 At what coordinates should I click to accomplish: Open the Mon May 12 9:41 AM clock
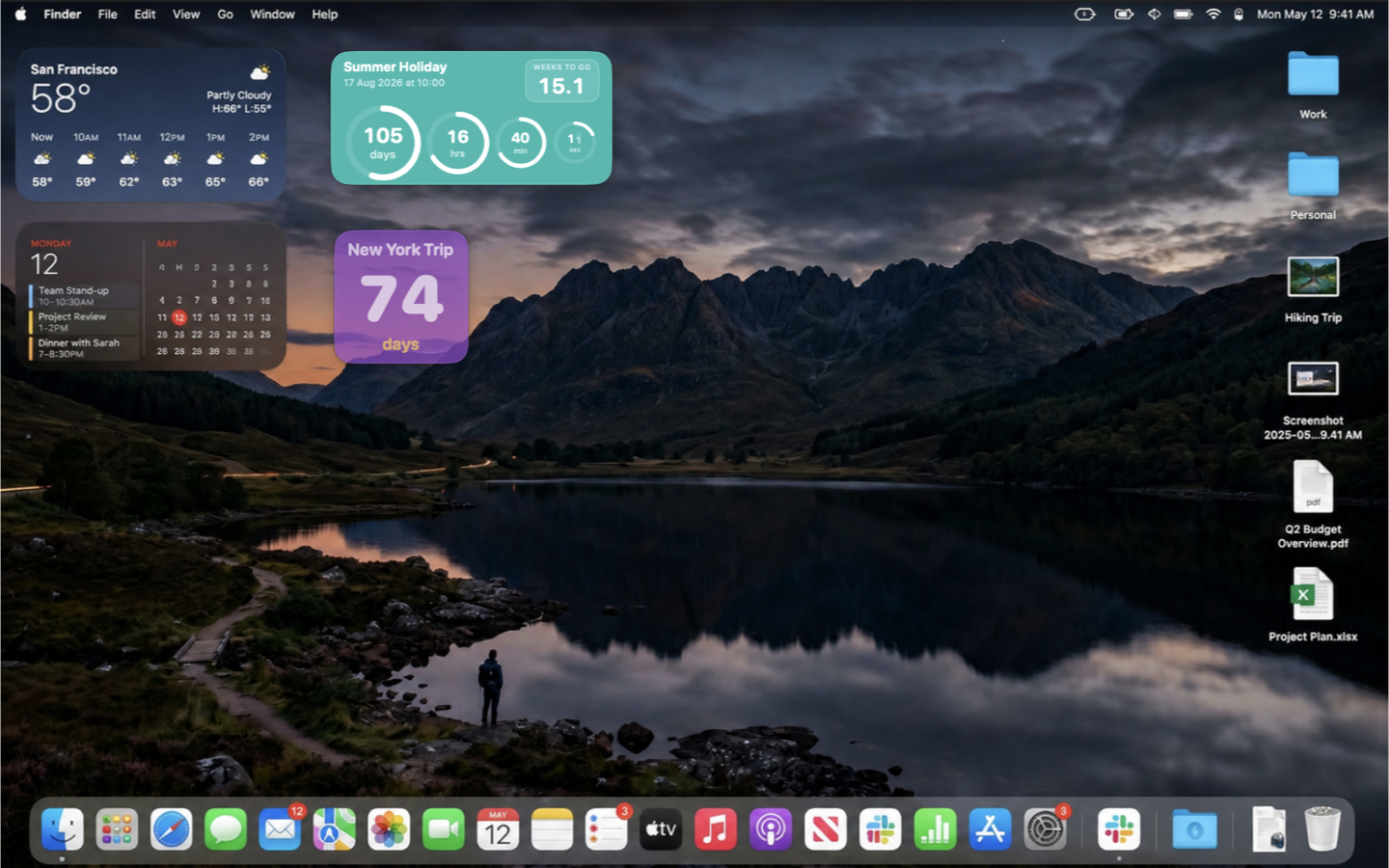click(x=1315, y=14)
